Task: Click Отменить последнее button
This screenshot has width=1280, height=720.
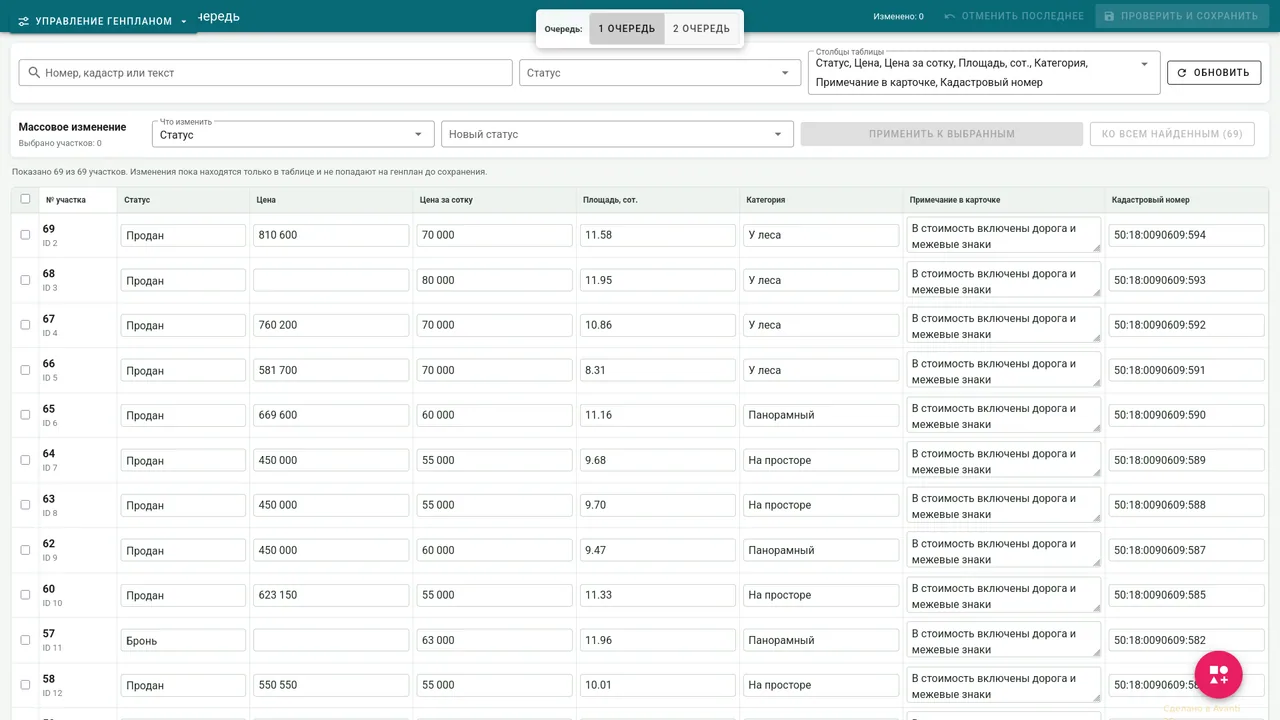Action: (1013, 16)
